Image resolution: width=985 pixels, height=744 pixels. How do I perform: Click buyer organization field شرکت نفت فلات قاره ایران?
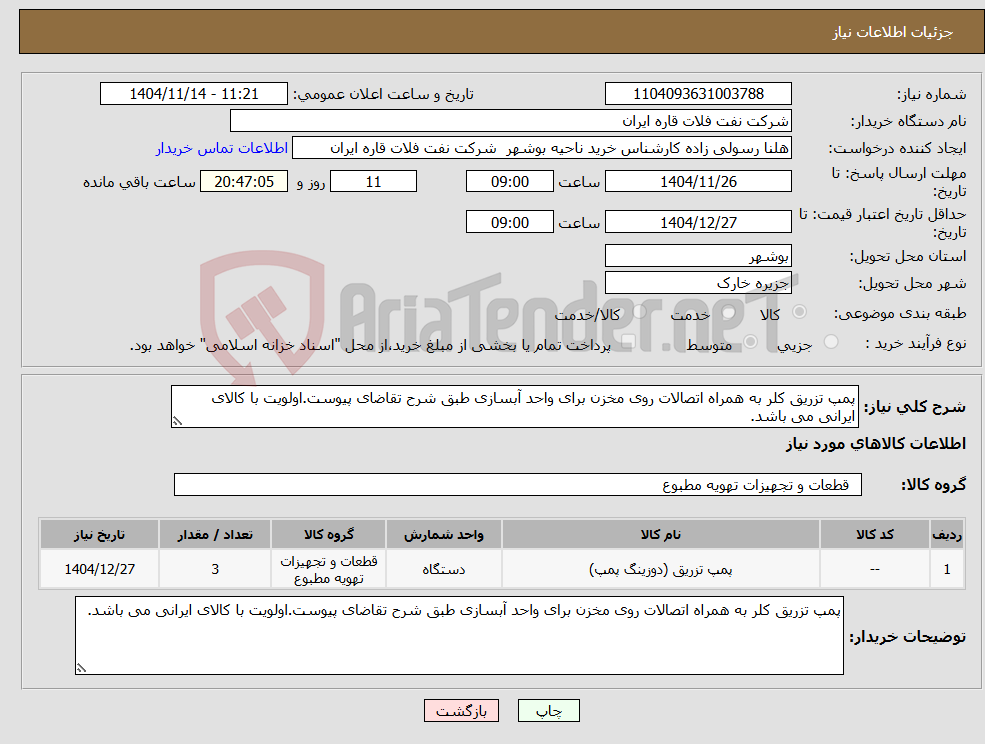(x=511, y=121)
